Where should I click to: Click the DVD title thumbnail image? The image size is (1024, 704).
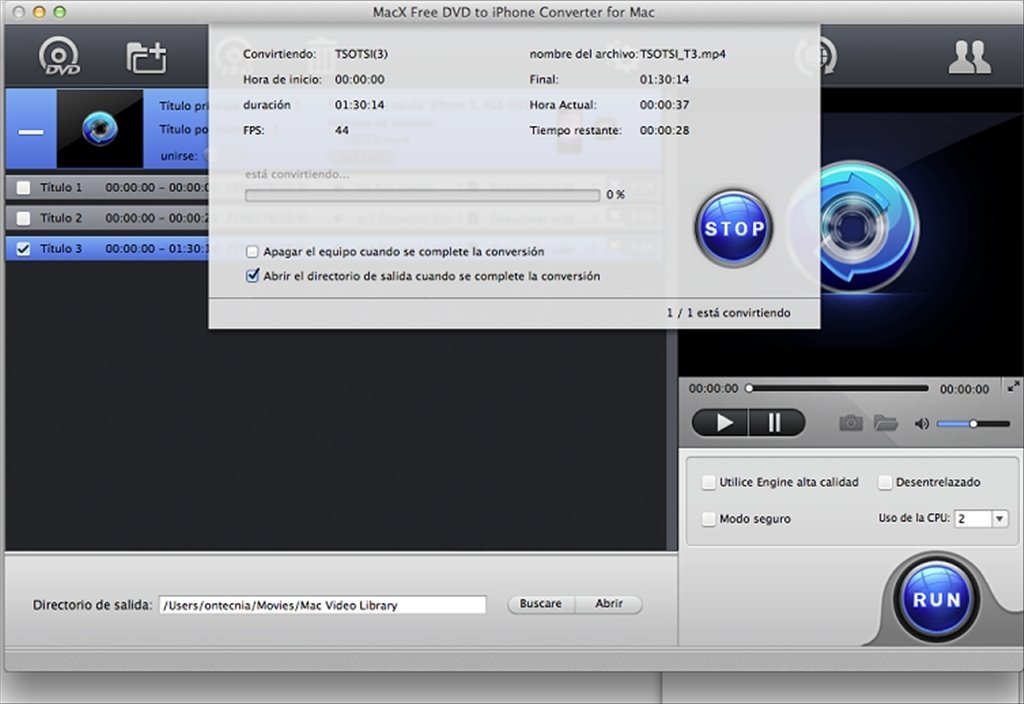click(100, 129)
